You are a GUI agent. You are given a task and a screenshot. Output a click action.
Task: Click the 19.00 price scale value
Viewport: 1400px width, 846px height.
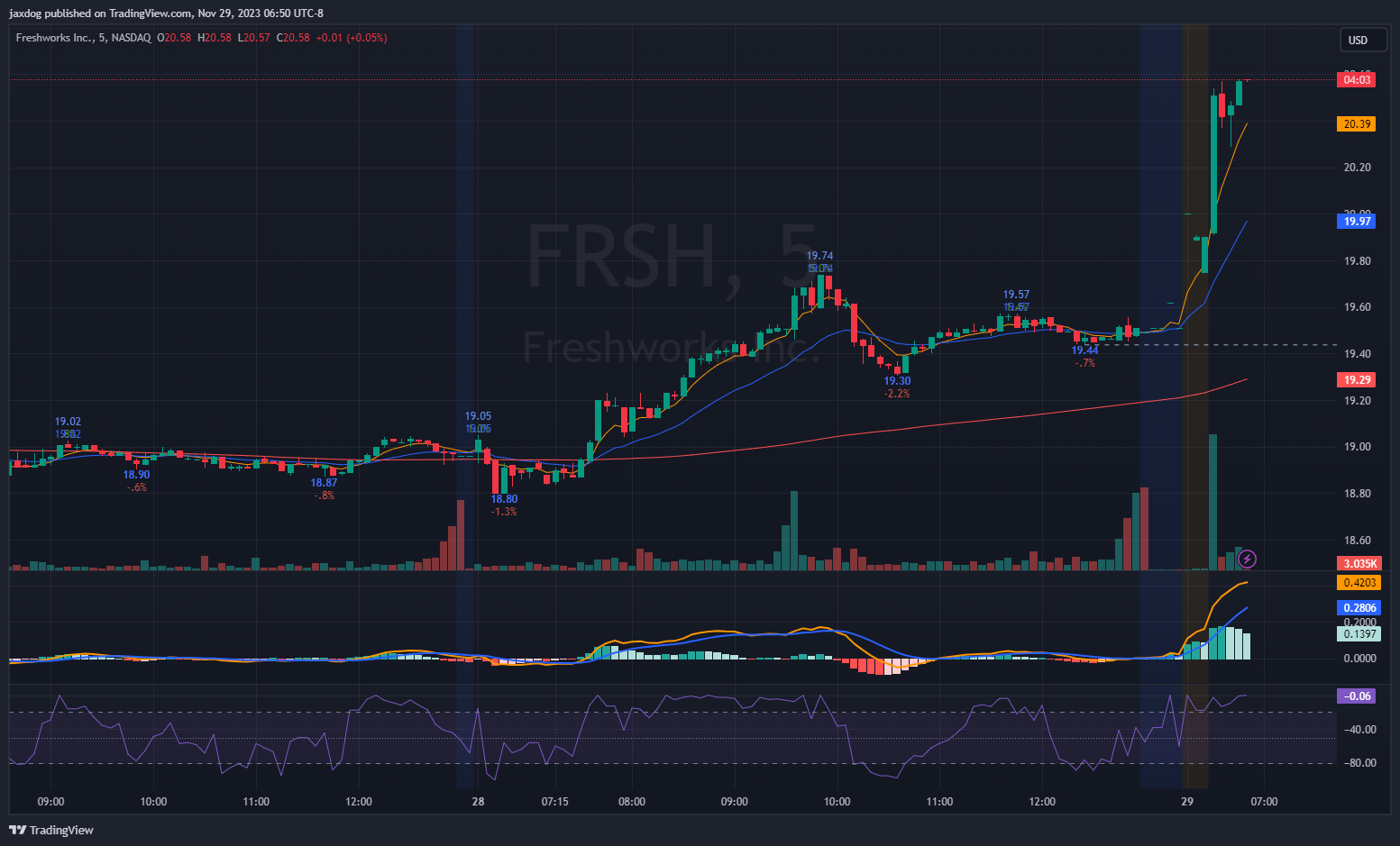click(1357, 447)
